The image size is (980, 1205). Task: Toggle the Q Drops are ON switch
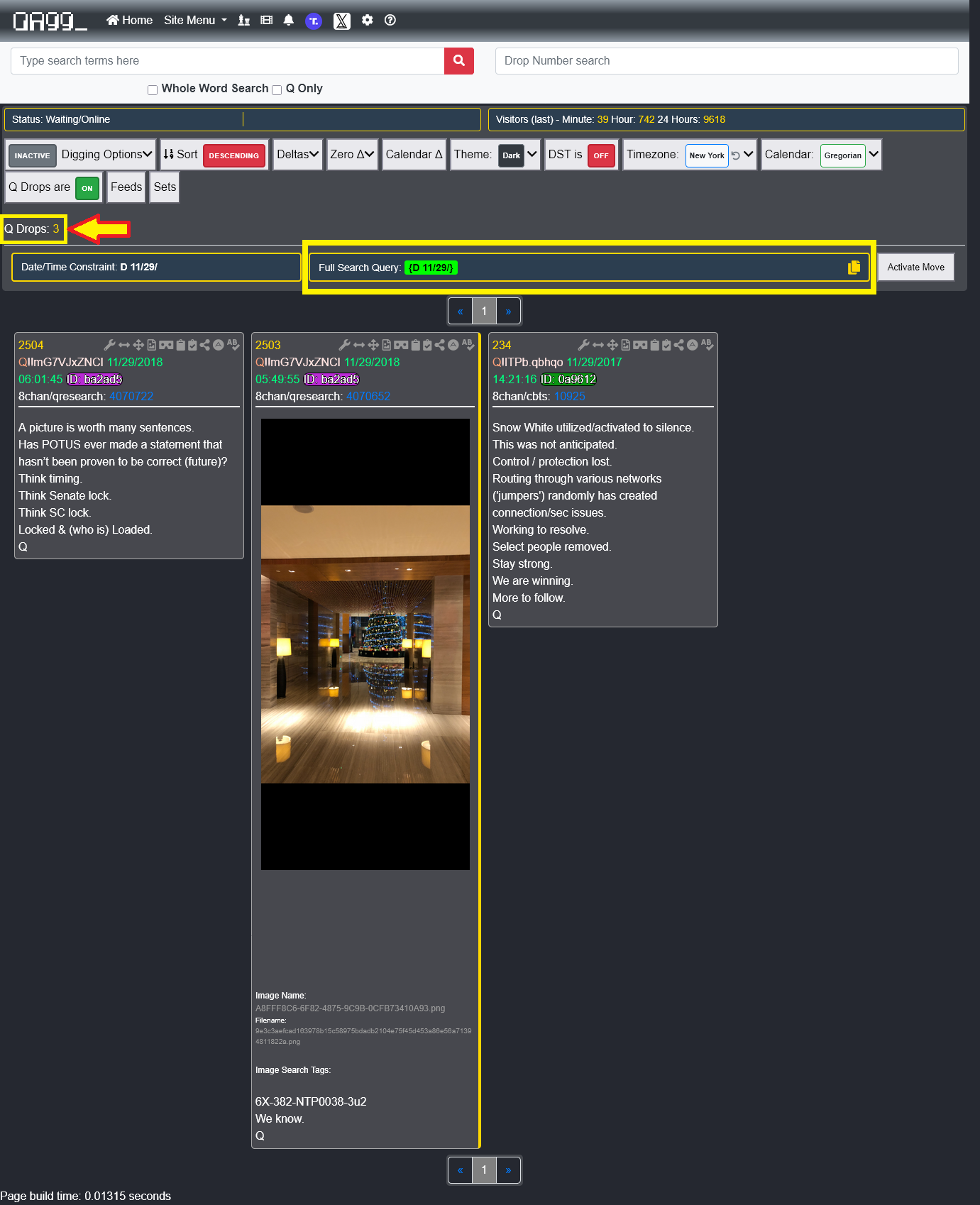87,188
